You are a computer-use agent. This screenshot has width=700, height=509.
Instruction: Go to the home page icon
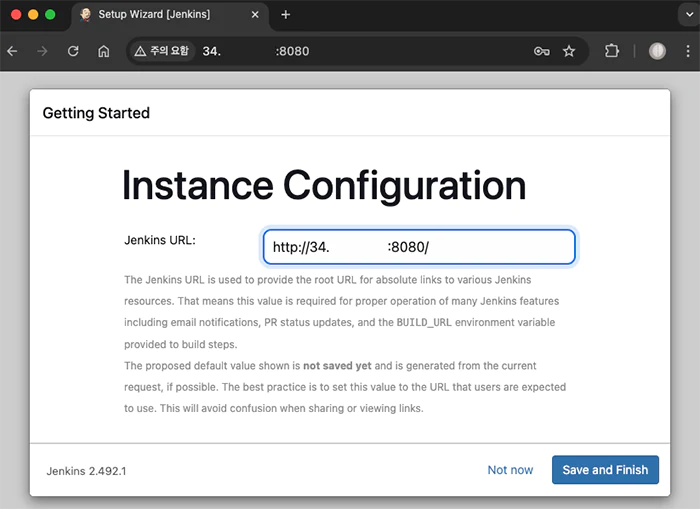(104, 51)
